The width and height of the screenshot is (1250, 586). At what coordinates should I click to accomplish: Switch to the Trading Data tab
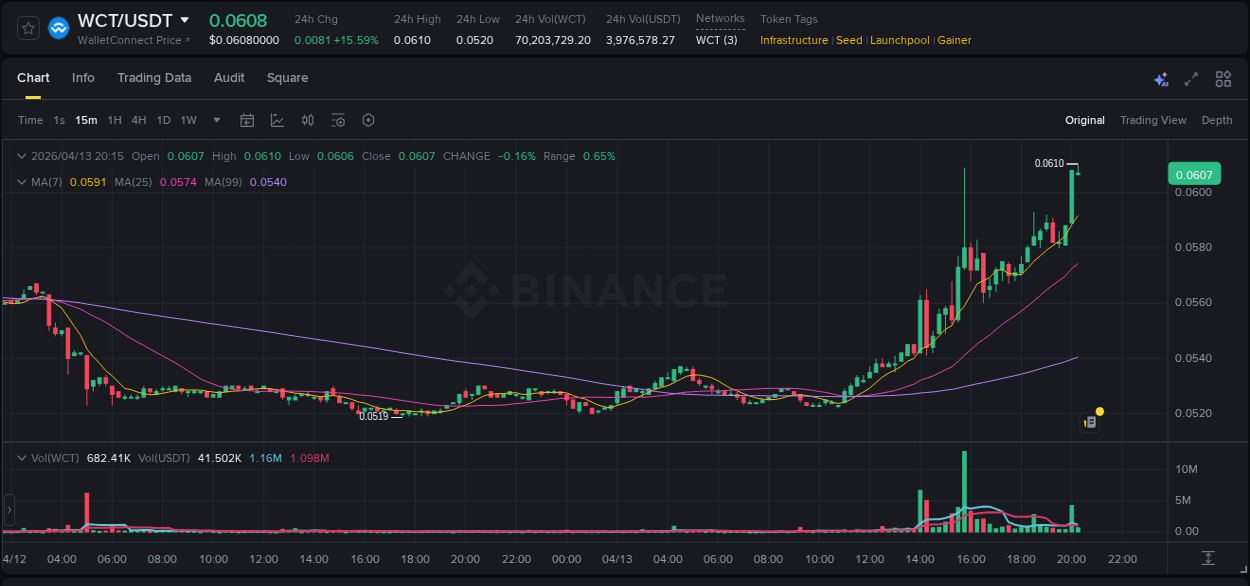[154, 78]
